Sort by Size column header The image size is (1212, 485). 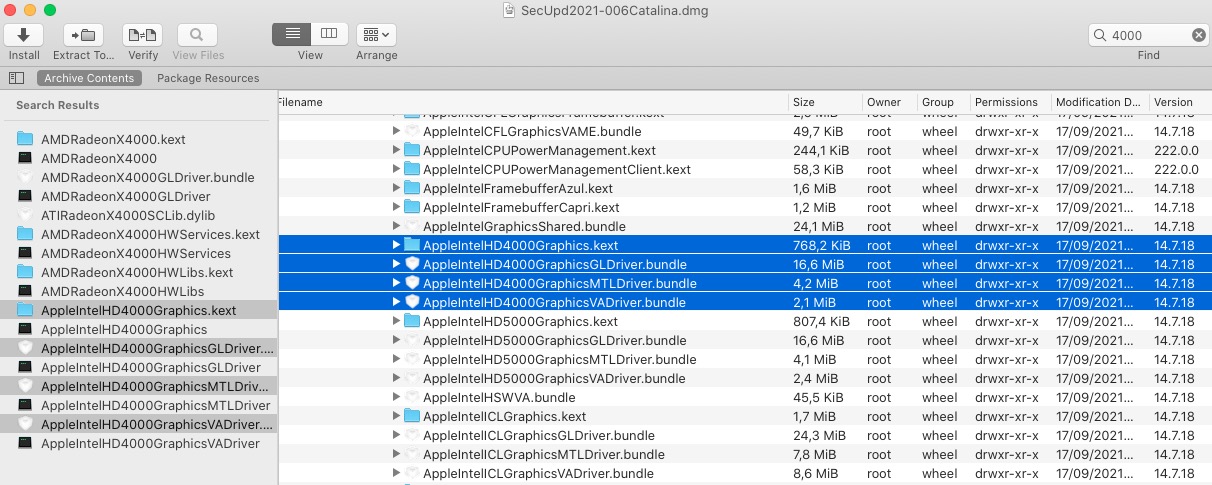point(825,102)
